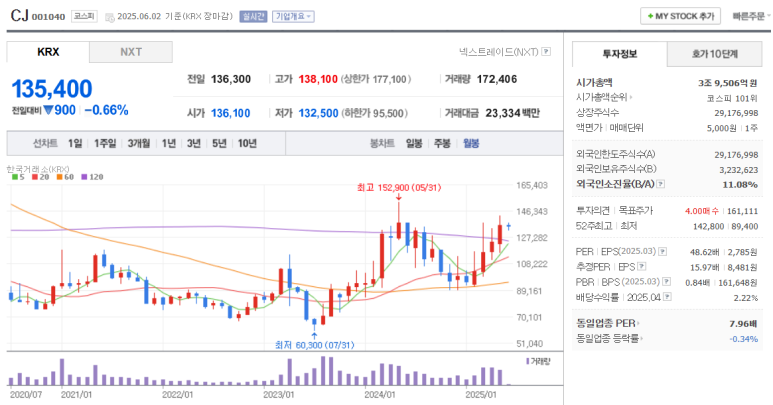
Task: Click the 거래량 value 172,406
Action: (x=497, y=79)
